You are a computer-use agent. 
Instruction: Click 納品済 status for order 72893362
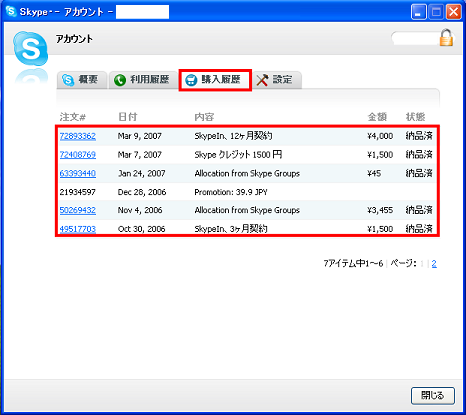(419, 136)
